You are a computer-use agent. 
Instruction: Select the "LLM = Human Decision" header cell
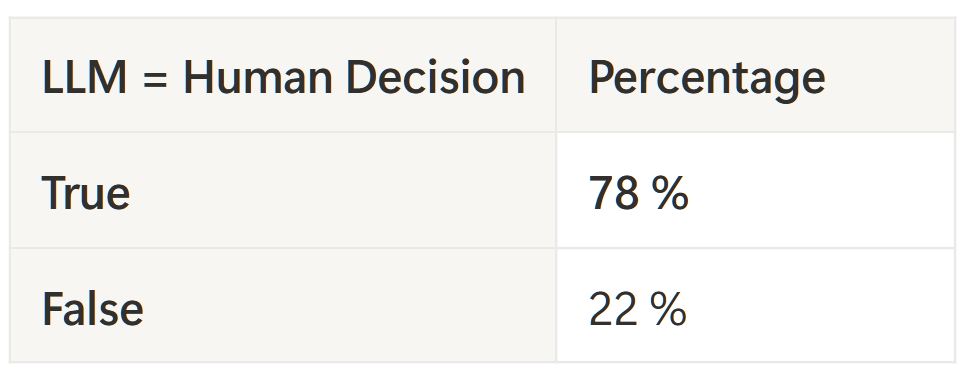283,75
